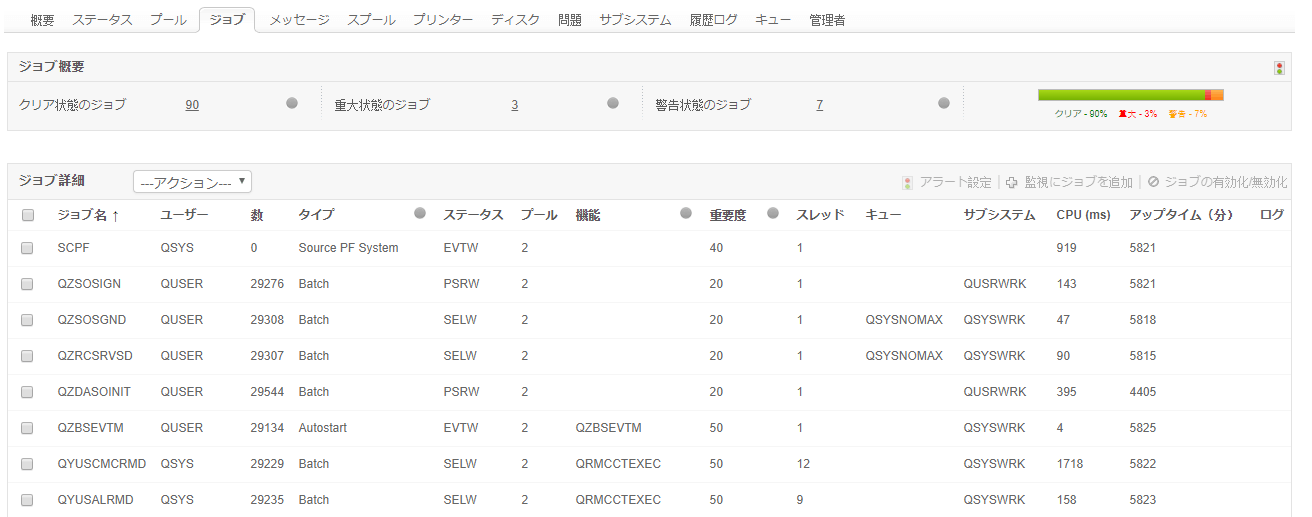Check the box for SCPF job
The width and height of the screenshot is (1312, 517).
(x=28, y=248)
